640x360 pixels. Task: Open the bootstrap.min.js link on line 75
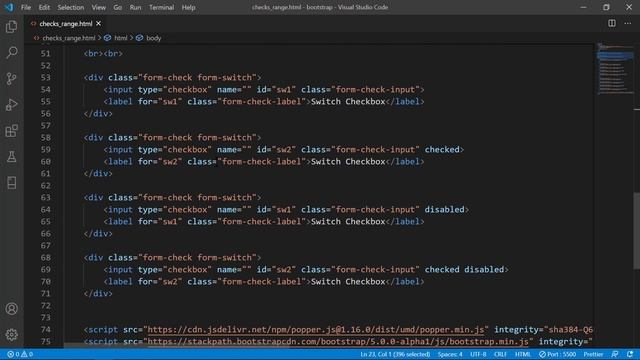pyautogui.click(x=338, y=341)
